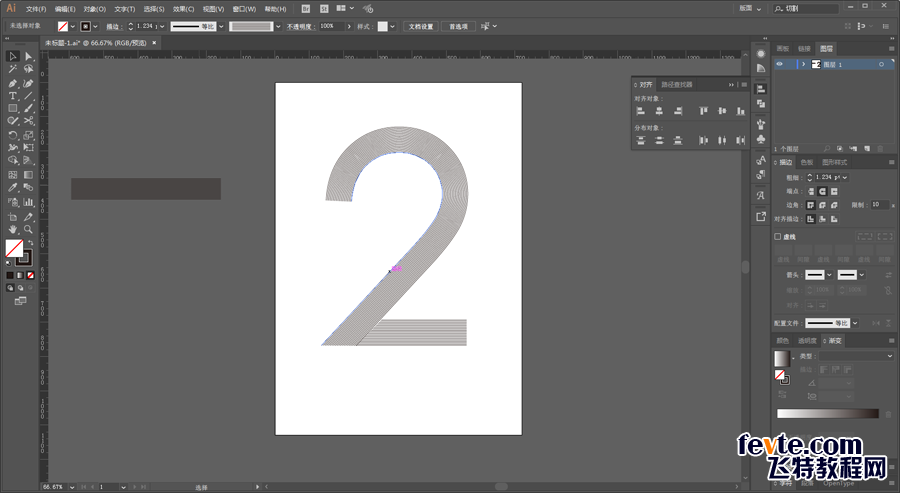Choose round join option for 边角
900x493 pixels.
tap(823, 205)
